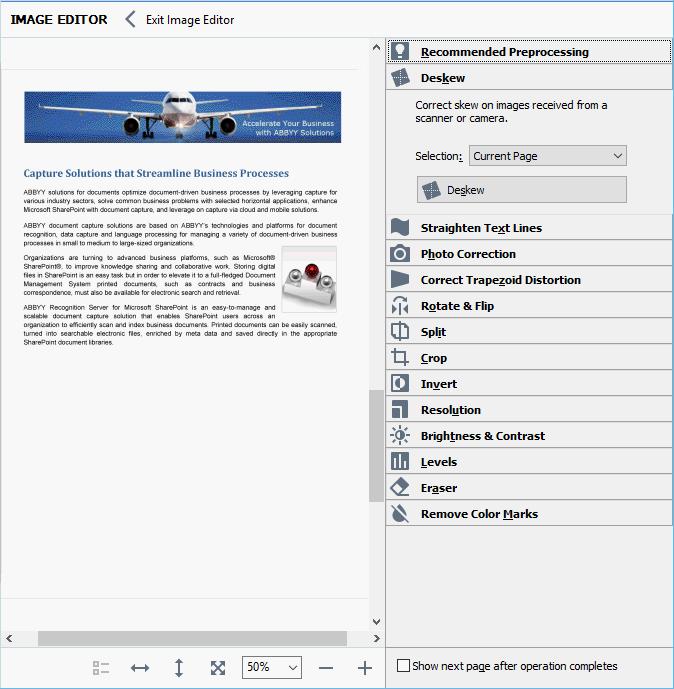Click the Recommended Preprocessing lightbulb icon
The width and height of the screenshot is (674, 689).
pos(400,51)
